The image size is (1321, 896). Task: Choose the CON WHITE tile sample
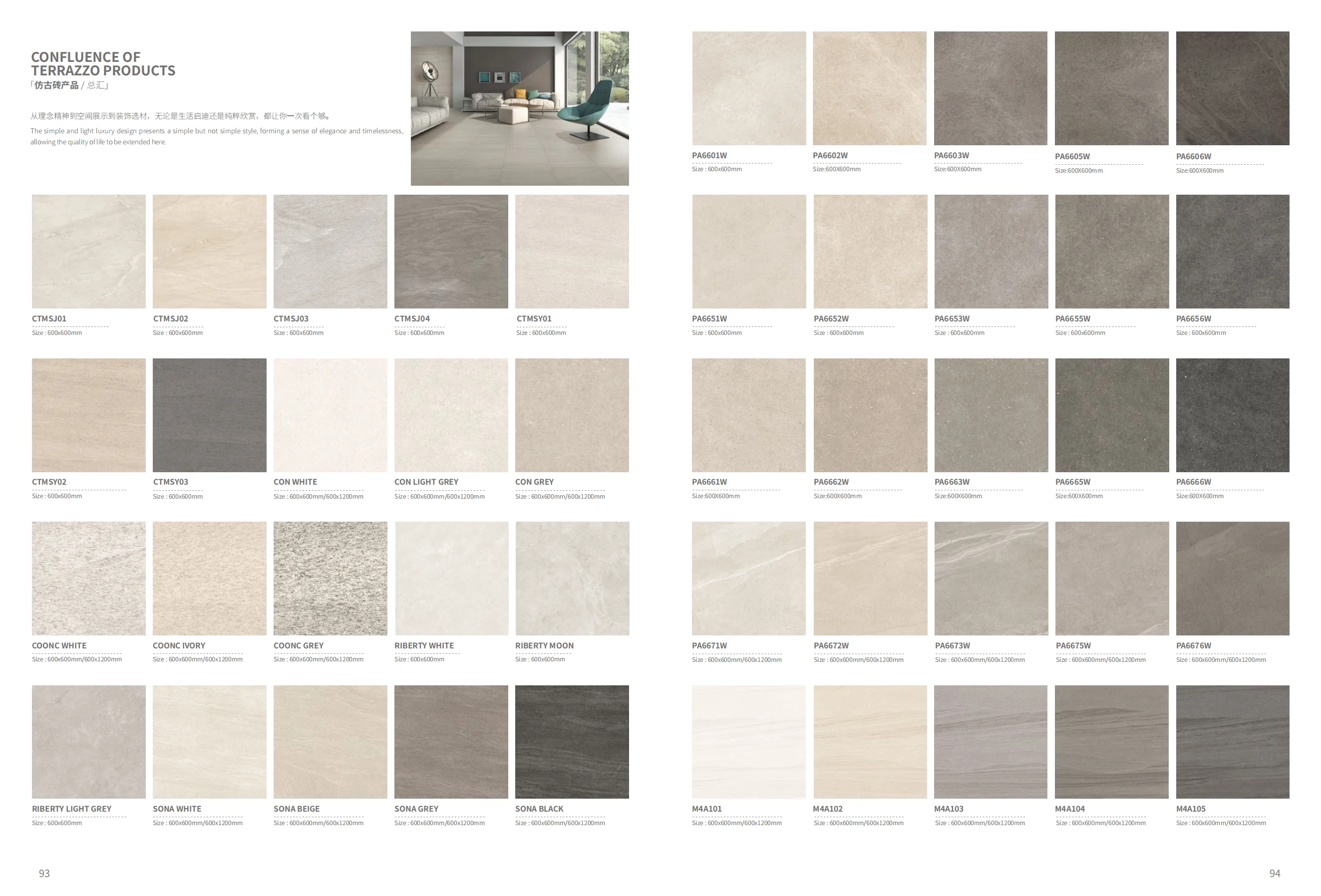click(330, 415)
